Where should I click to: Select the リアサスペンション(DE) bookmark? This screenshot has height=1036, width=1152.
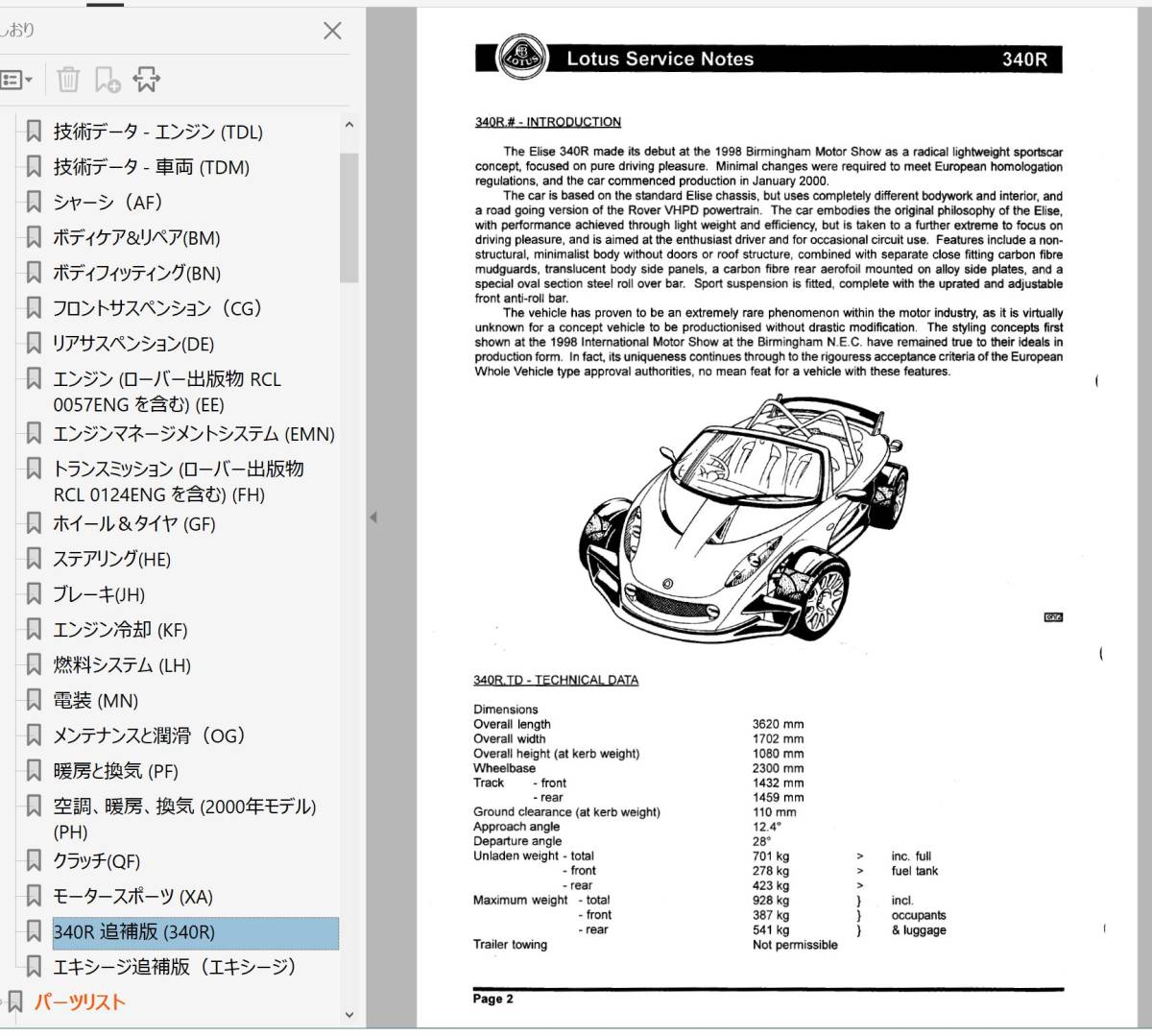point(133,344)
